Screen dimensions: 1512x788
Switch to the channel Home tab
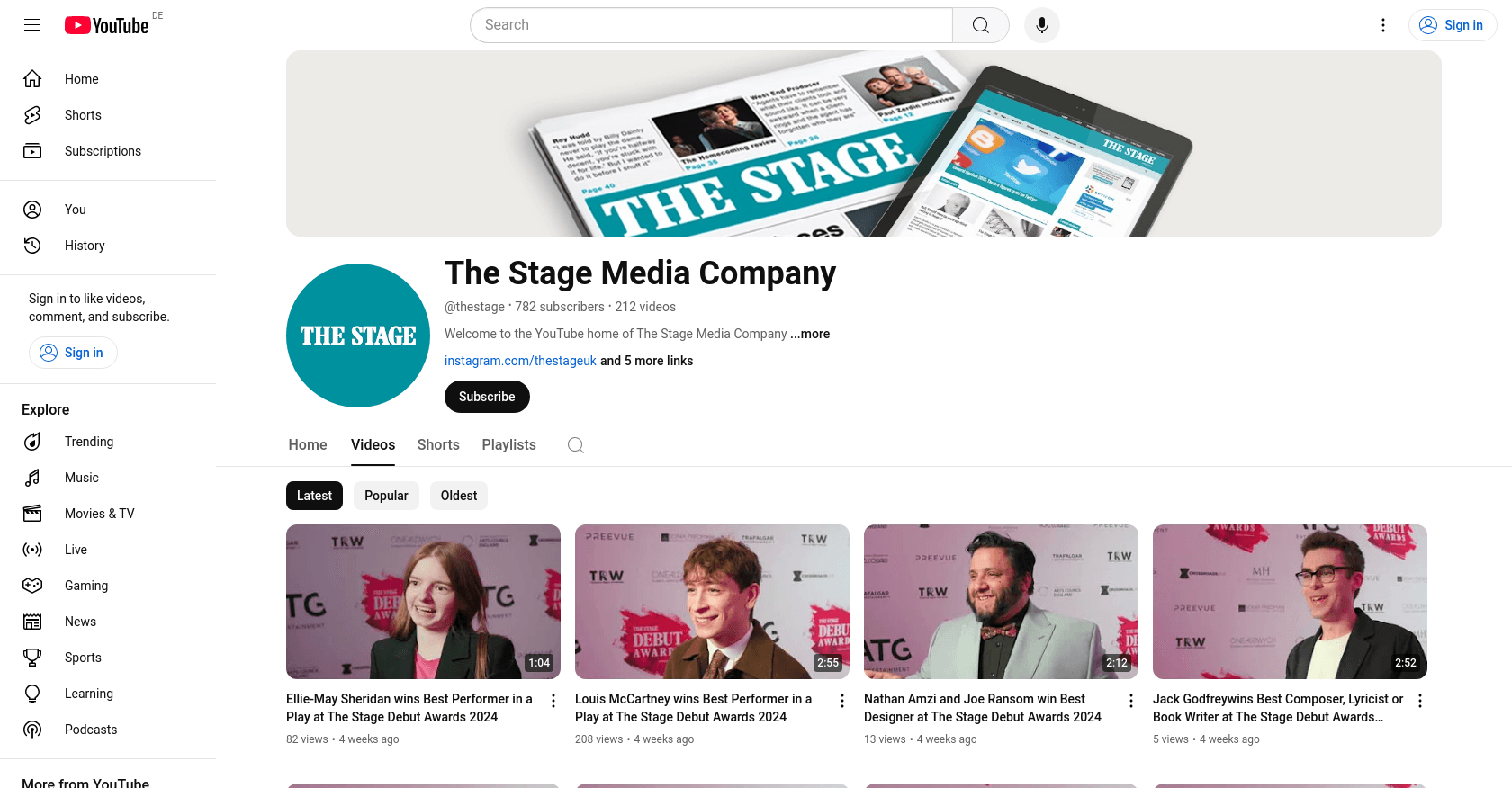point(308,445)
